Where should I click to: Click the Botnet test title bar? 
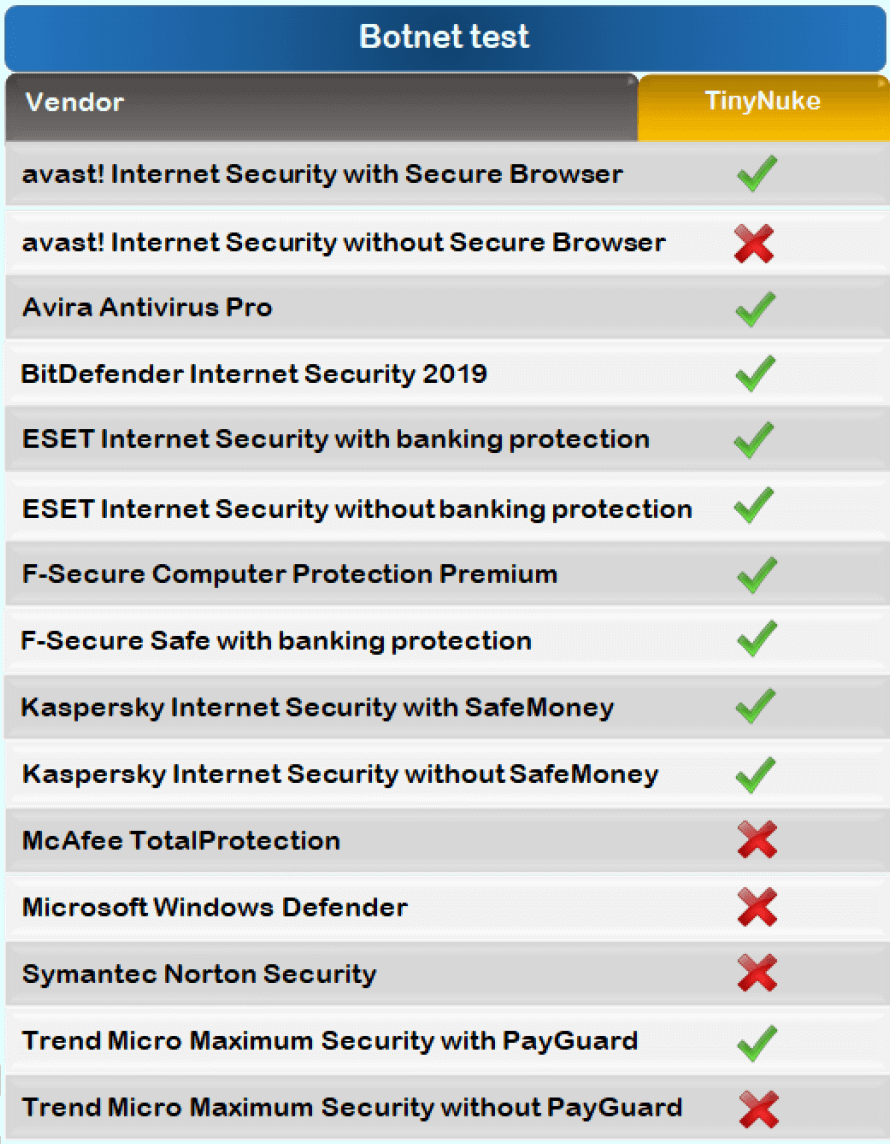(x=445, y=37)
